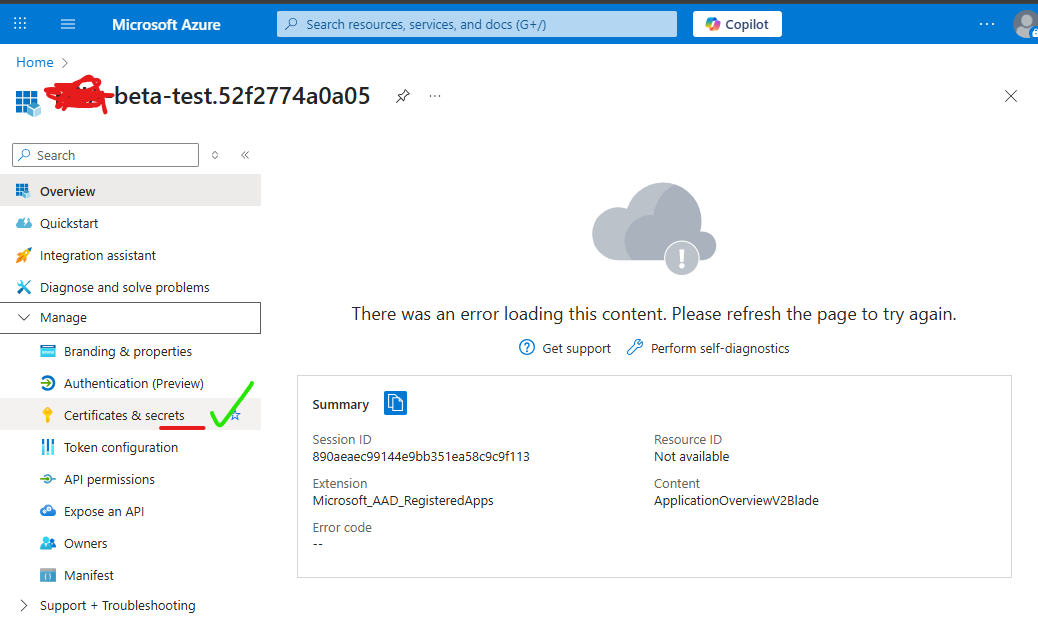Open Copilot
The image size is (1038, 643).
click(x=737, y=25)
